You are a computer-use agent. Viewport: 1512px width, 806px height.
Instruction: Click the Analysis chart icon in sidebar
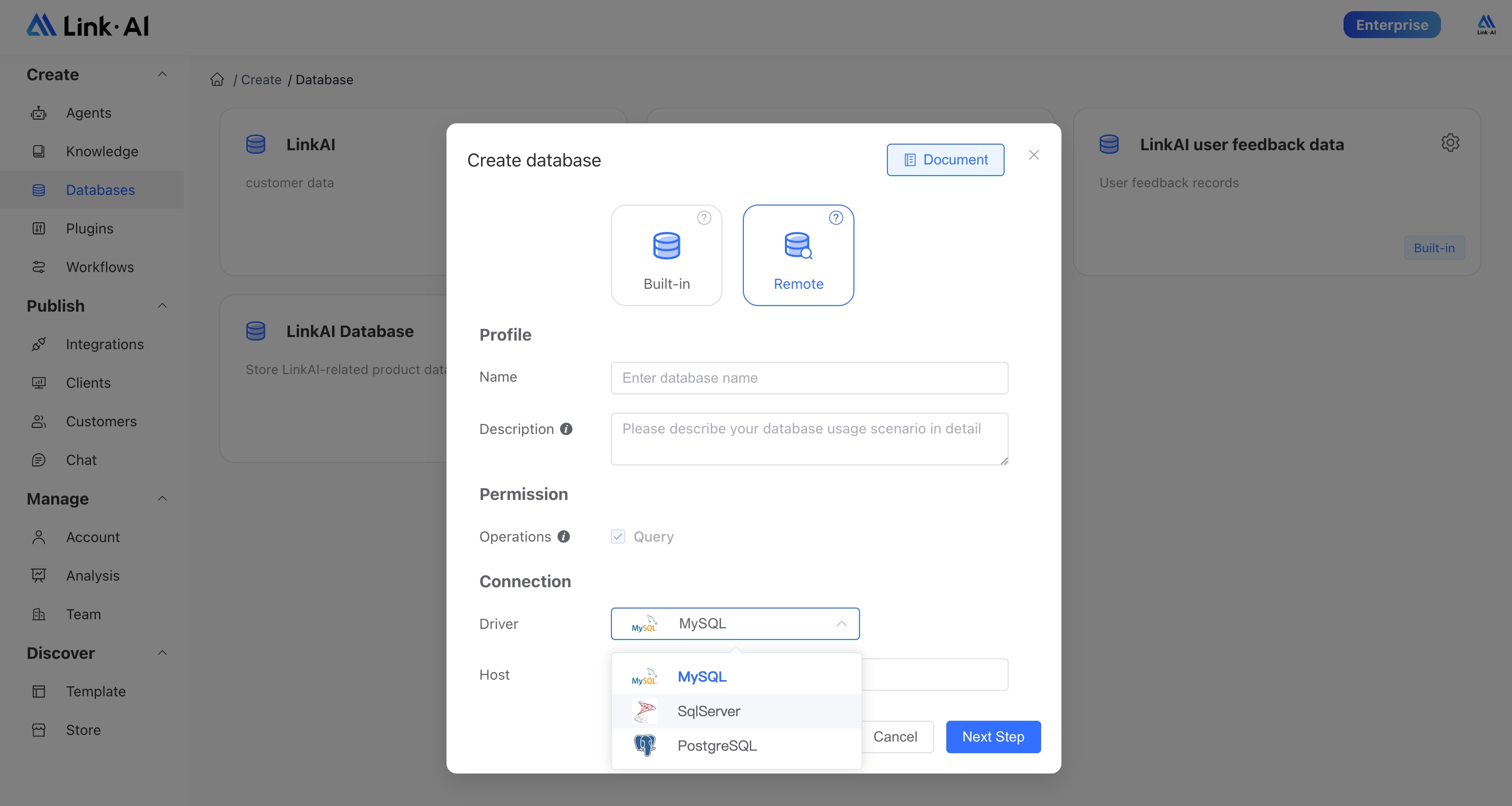[39, 576]
